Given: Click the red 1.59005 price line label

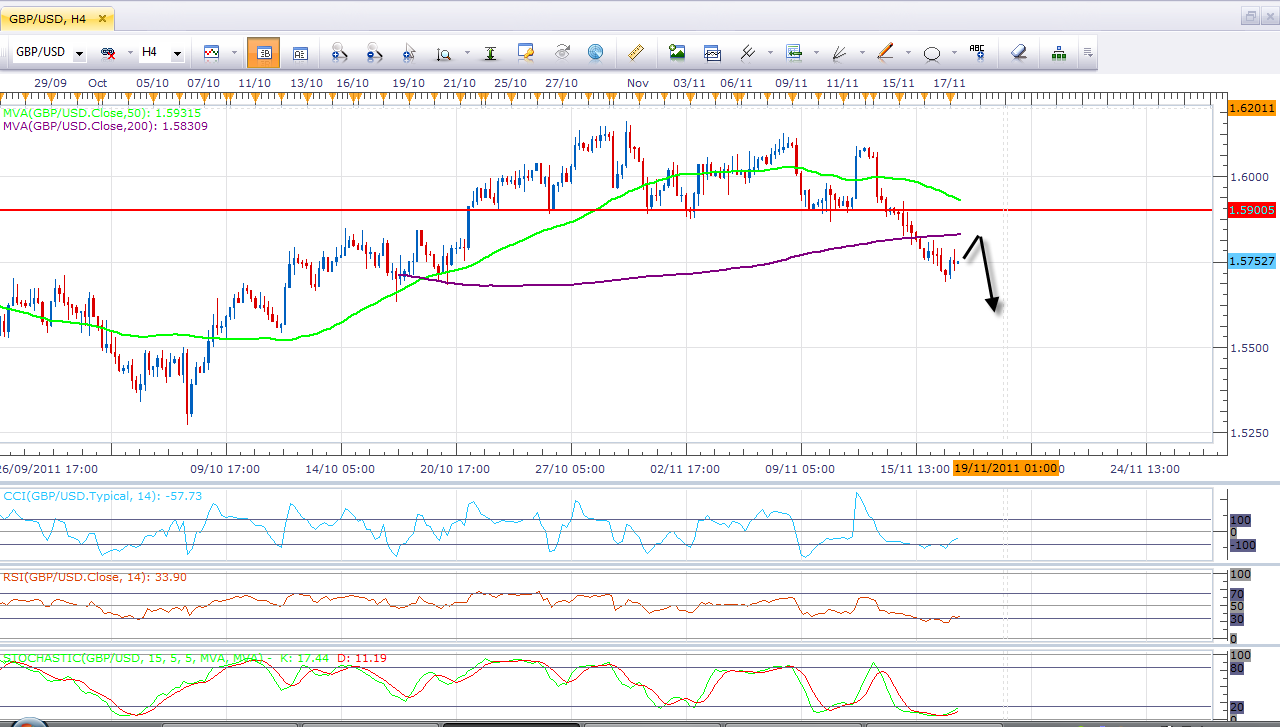Looking at the screenshot, I should pos(1251,210).
